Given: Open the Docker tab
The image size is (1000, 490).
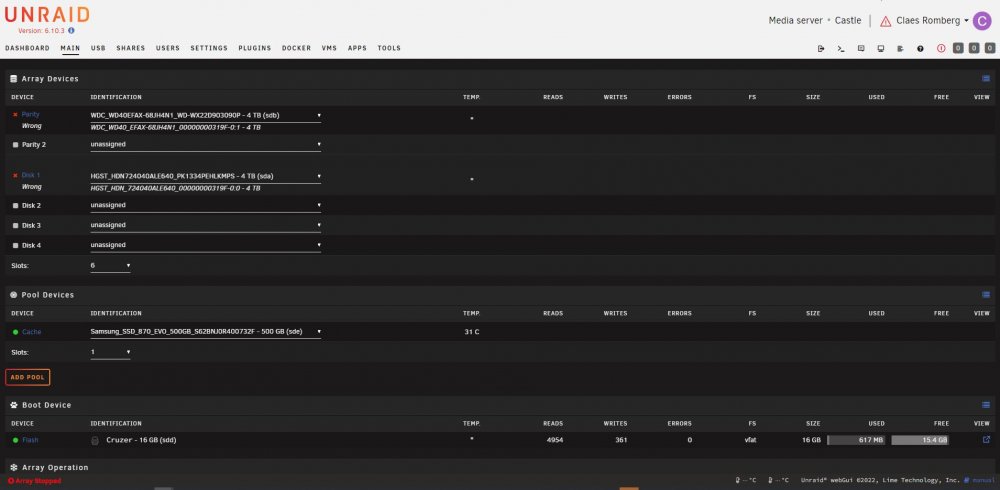Looking at the screenshot, I should point(297,48).
